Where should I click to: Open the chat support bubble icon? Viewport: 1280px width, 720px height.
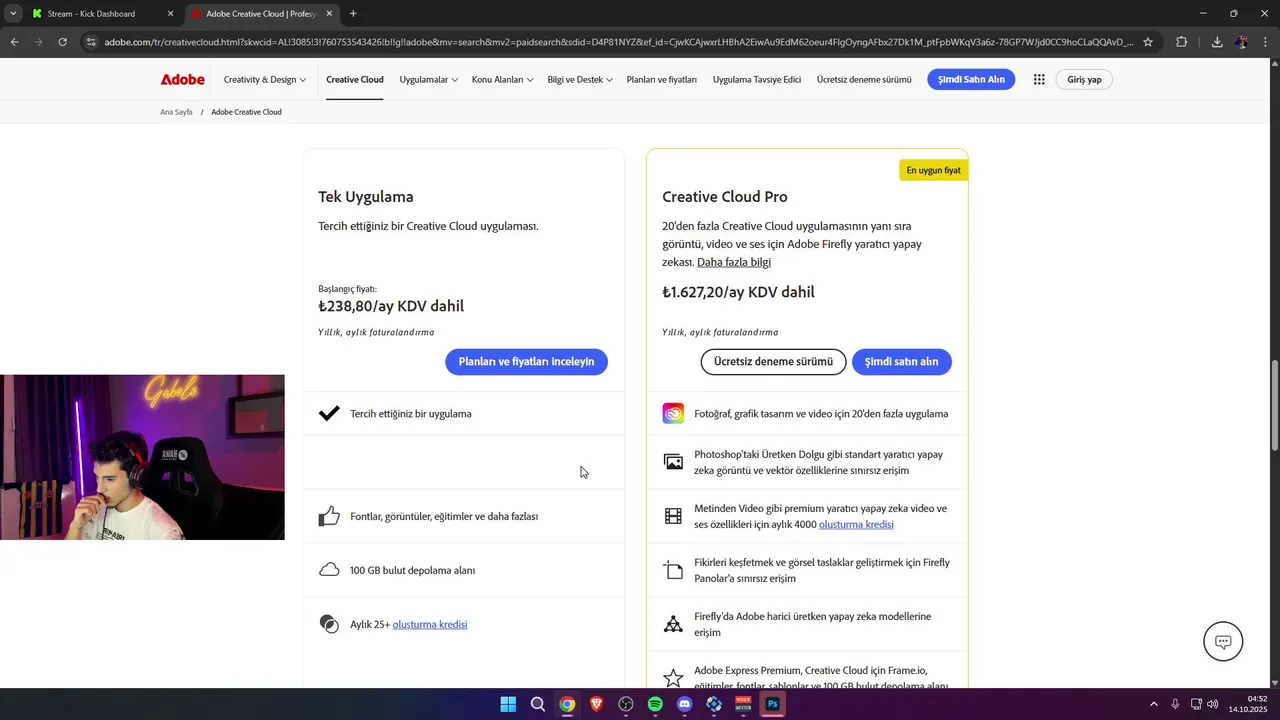pyautogui.click(x=1223, y=642)
